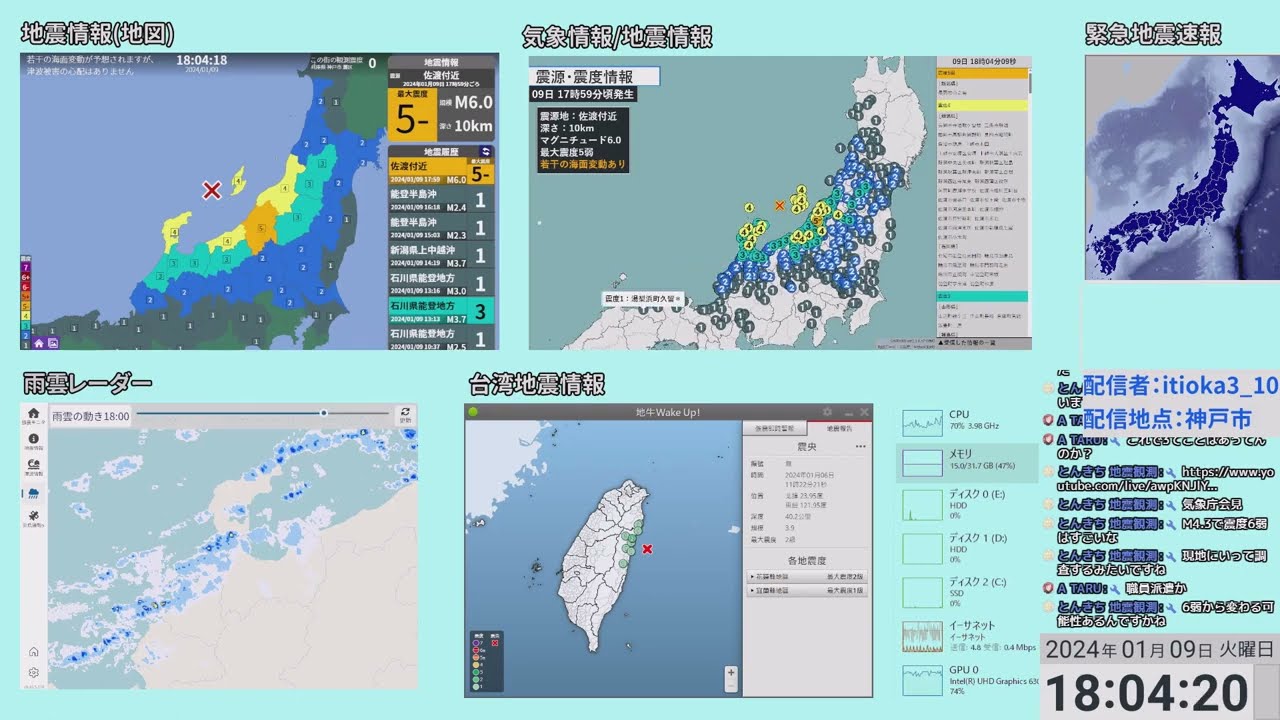The image size is (1280, 720).
Task: Zoom in with plus button on Taiwan map
Action: pyautogui.click(x=732, y=673)
